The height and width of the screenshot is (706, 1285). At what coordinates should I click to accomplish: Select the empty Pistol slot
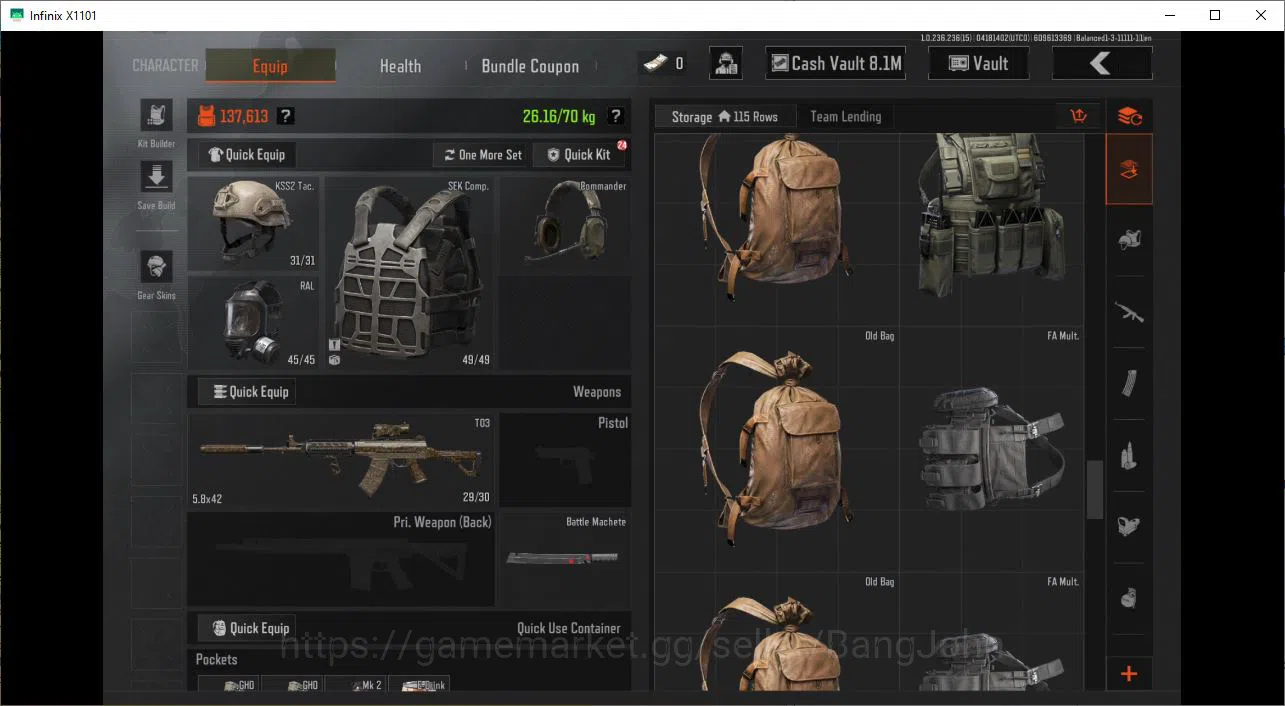(565, 460)
